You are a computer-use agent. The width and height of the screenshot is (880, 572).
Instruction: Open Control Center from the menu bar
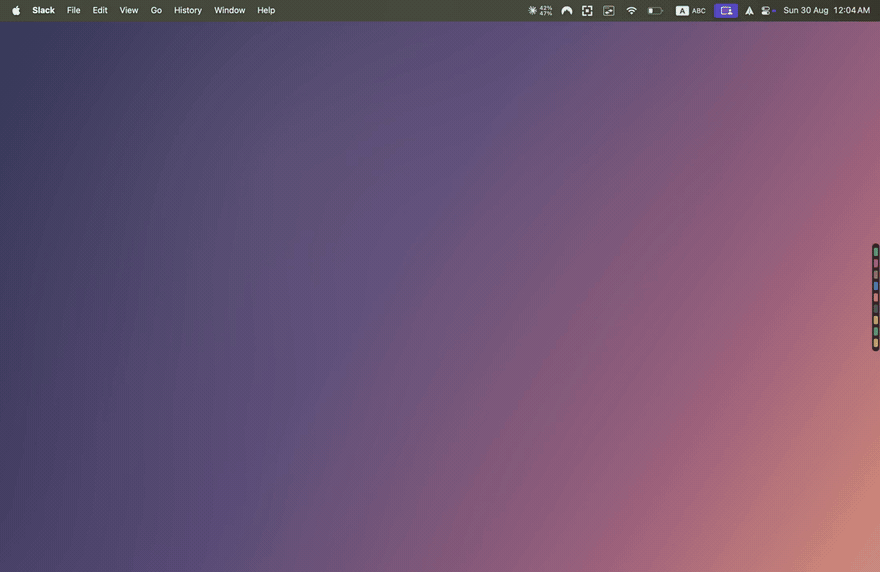click(x=767, y=10)
